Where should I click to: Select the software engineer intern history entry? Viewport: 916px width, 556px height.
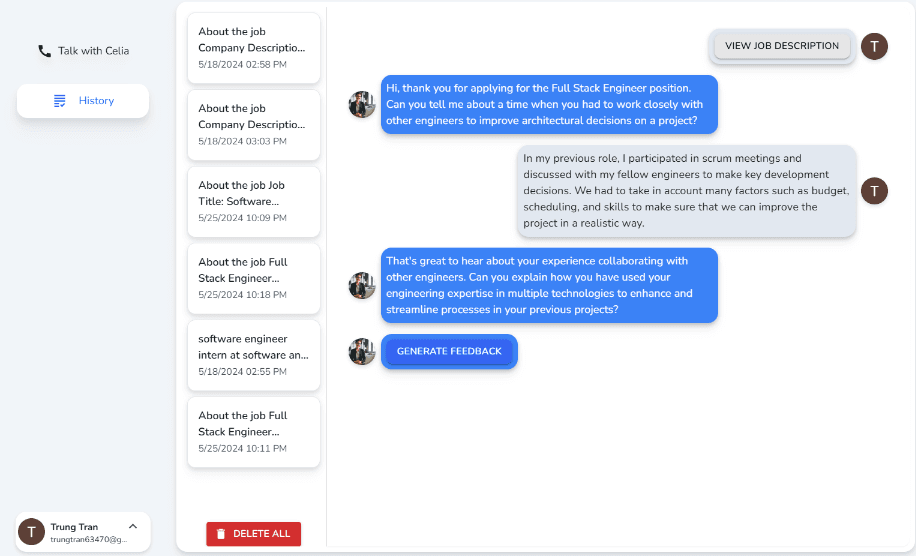(x=254, y=355)
